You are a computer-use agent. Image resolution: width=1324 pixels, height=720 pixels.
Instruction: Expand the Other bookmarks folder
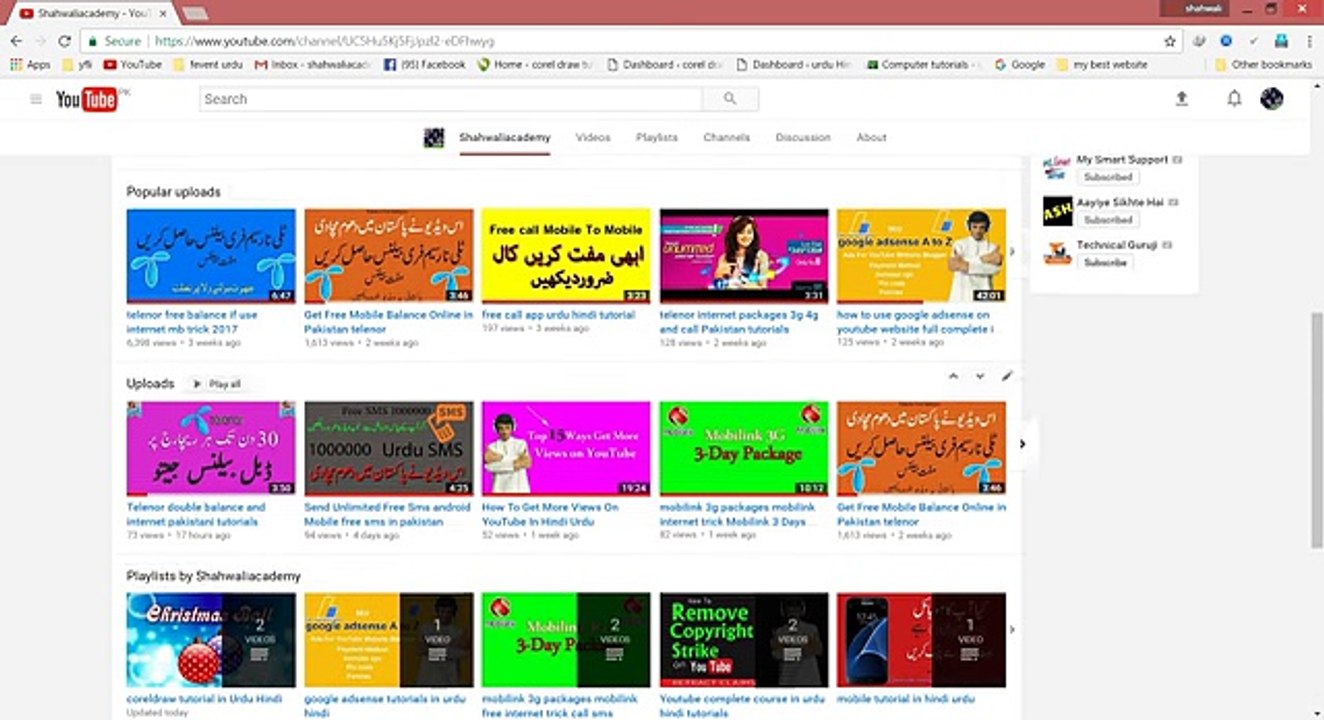pyautogui.click(x=1262, y=64)
